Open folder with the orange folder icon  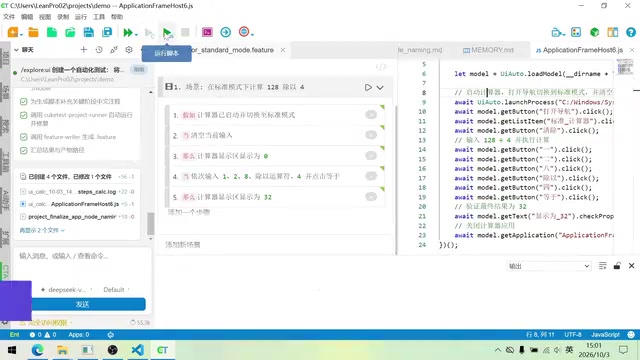point(33,32)
